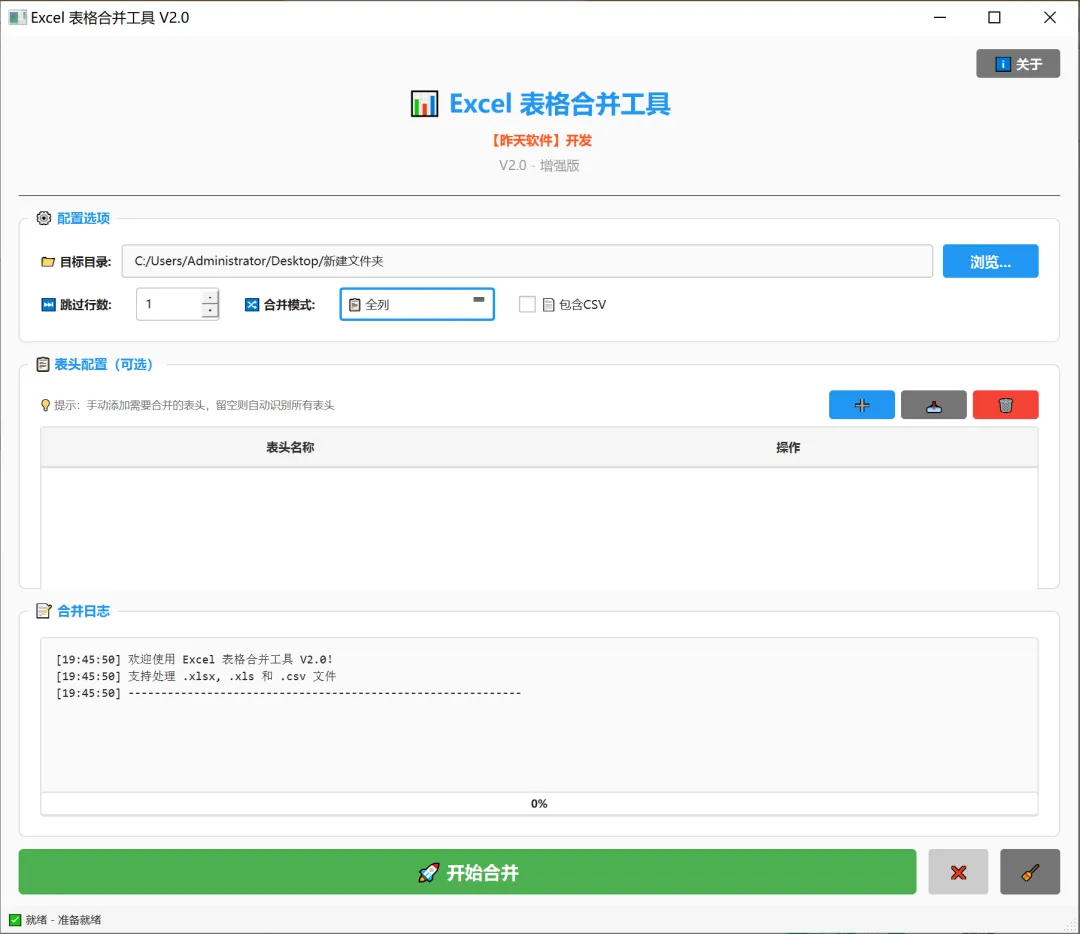Image resolution: width=1080 pixels, height=934 pixels.
Task: Click the 【昨天软件】开发 text
Action: [540, 141]
